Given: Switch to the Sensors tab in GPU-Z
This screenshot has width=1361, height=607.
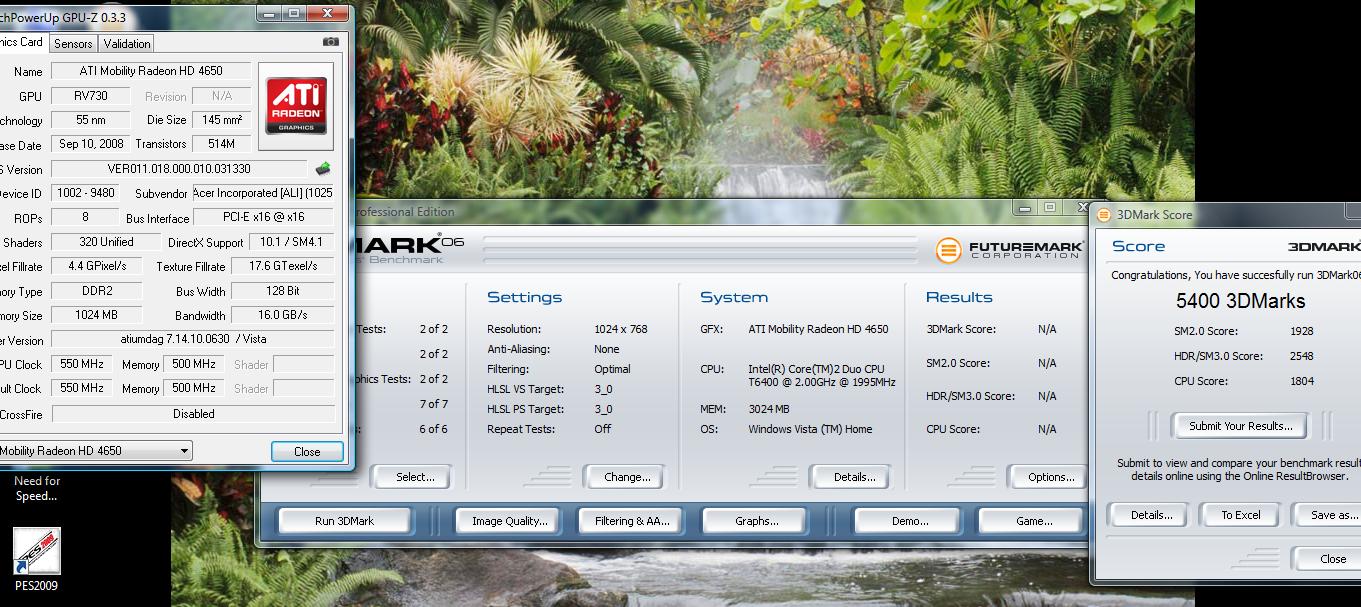Looking at the screenshot, I should (x=73, y=44).
